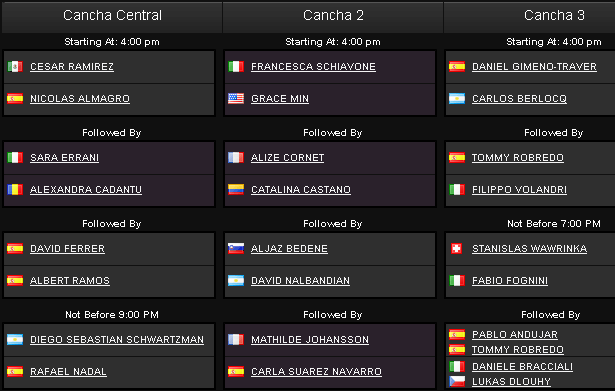The image size is (615, 391).
Task: Click the Mexico flag beside Cesar Ramirez
Action: [x=15, y=66]
